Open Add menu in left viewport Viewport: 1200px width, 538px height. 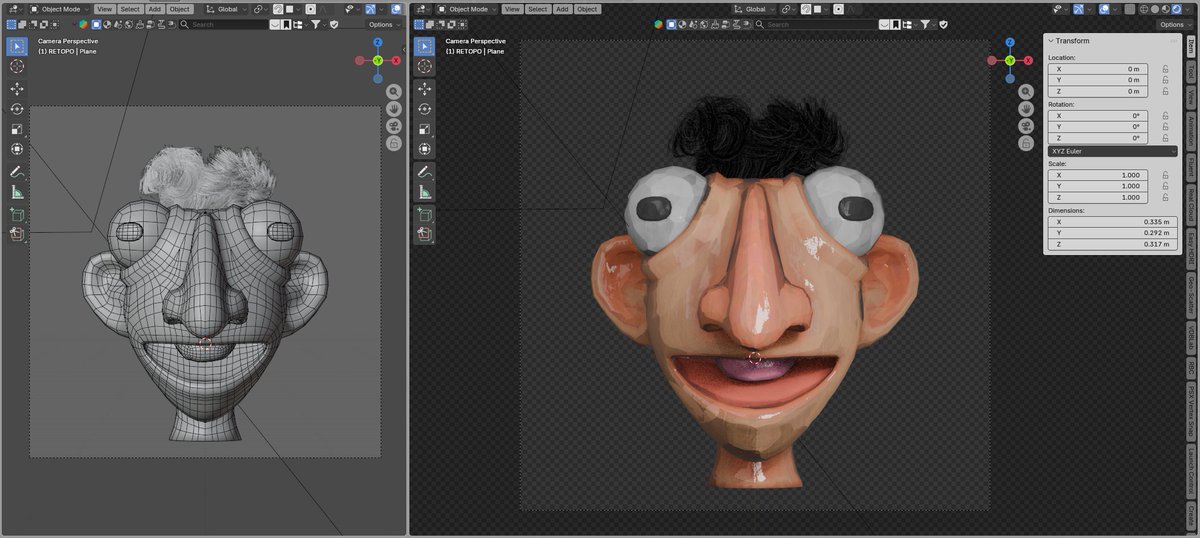pyautogui.click(x=154, y=9)
